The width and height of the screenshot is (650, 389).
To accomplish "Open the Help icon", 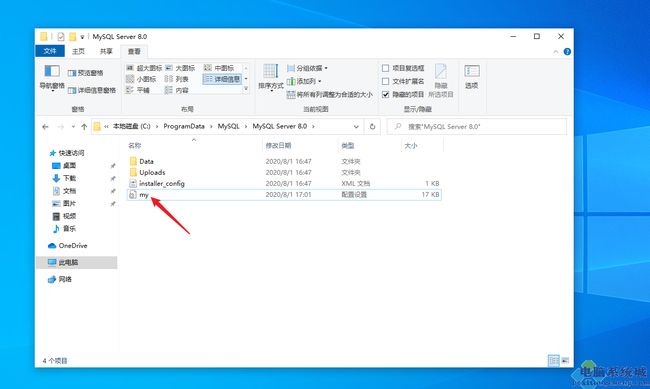I will pos(567,51).
